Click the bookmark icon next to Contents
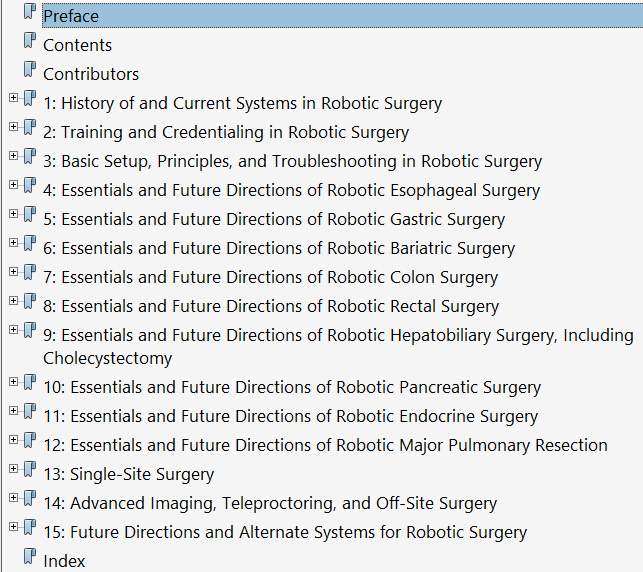643x572 pixels. pyautogui.click(x=29, y=43)
